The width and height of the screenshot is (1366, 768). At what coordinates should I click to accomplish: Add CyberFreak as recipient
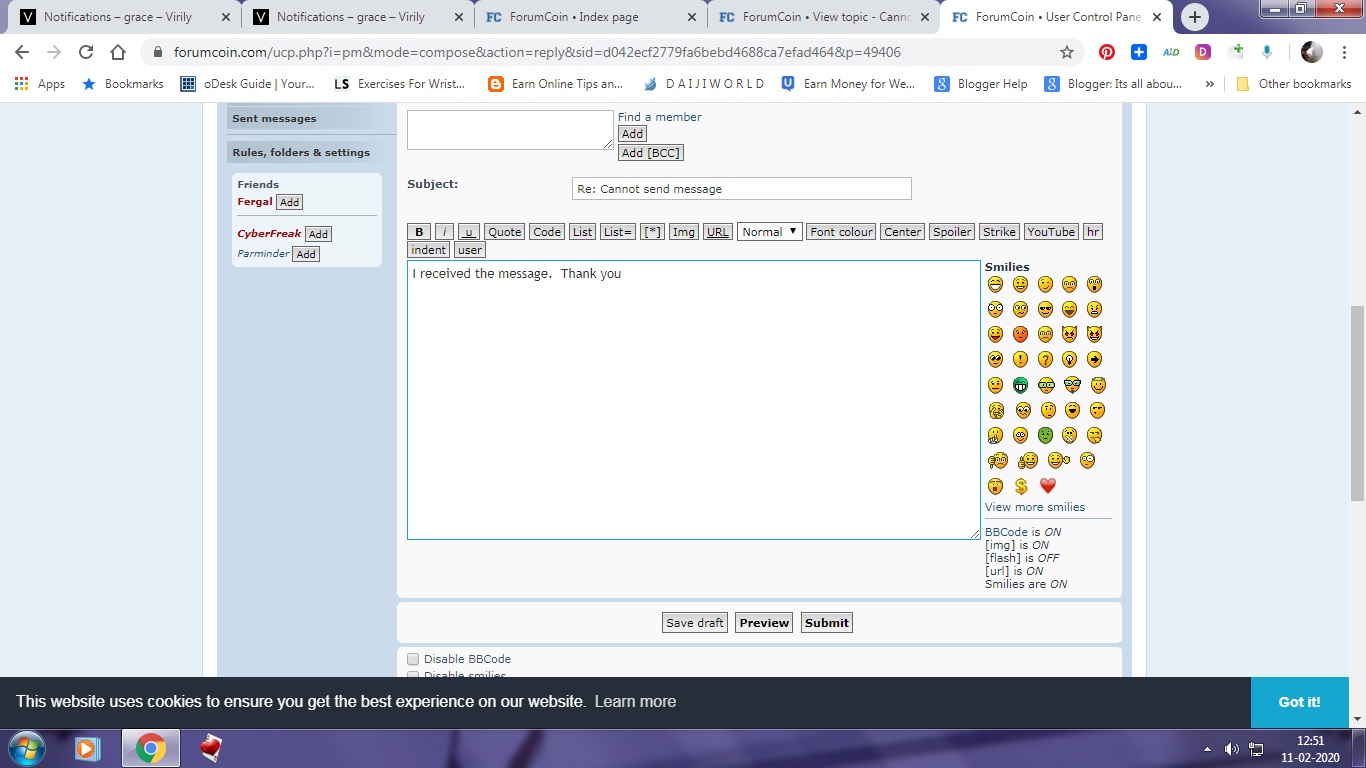318,234
